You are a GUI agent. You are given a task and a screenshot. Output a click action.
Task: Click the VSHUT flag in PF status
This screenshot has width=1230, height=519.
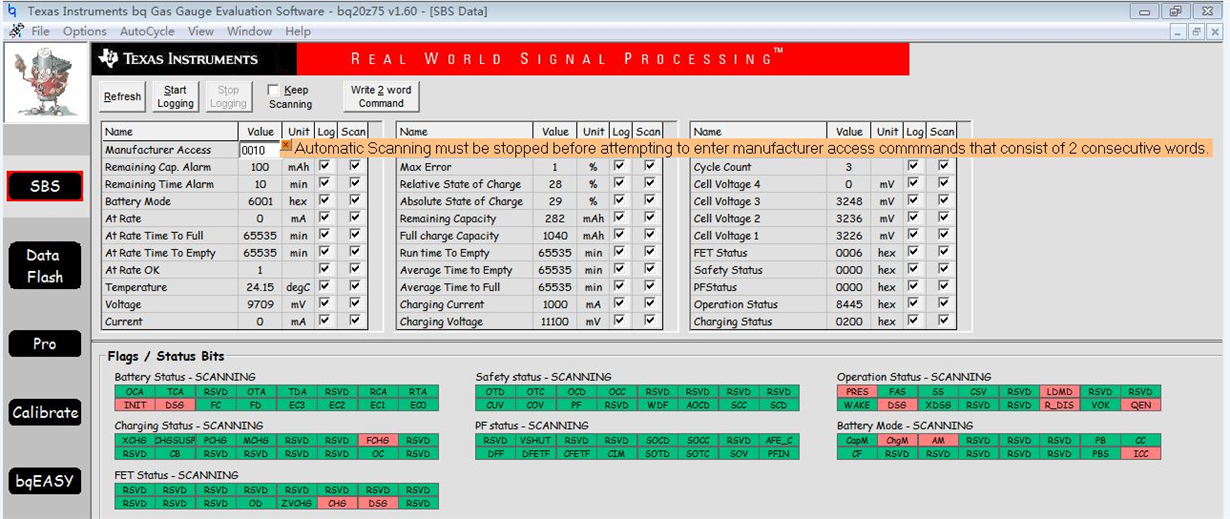(x=536, y=440)
